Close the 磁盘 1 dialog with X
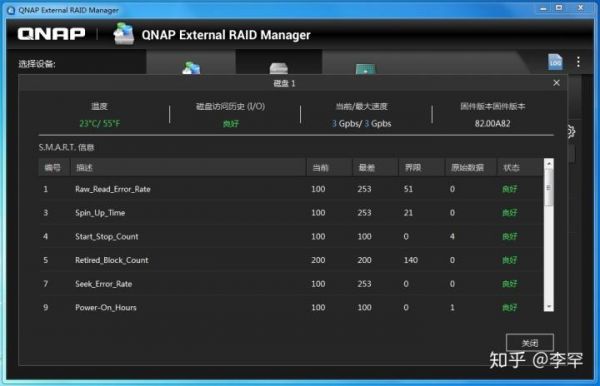 coord(556,83)
